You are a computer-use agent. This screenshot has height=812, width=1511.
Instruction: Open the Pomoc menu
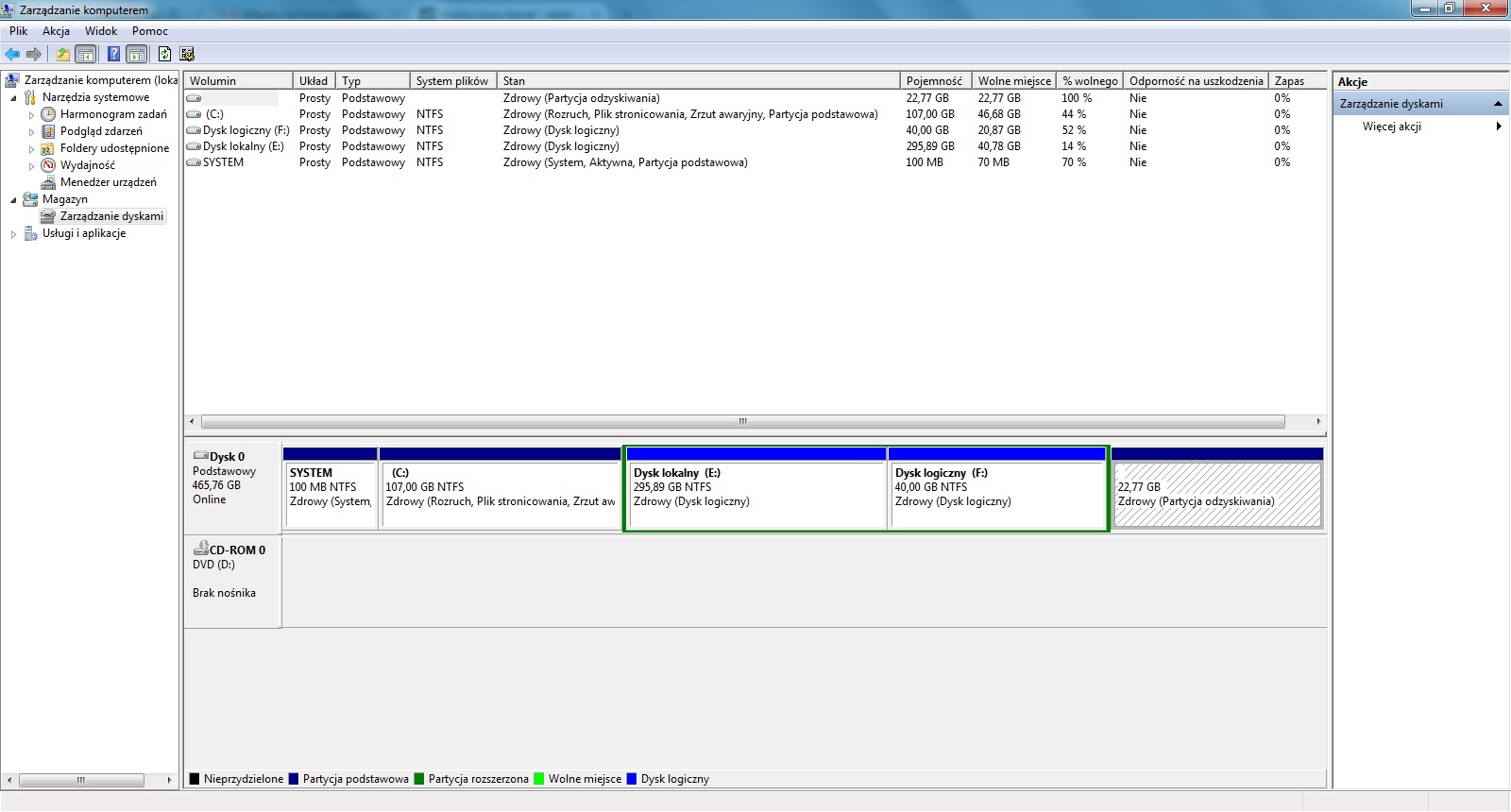[x=150, y=31]
